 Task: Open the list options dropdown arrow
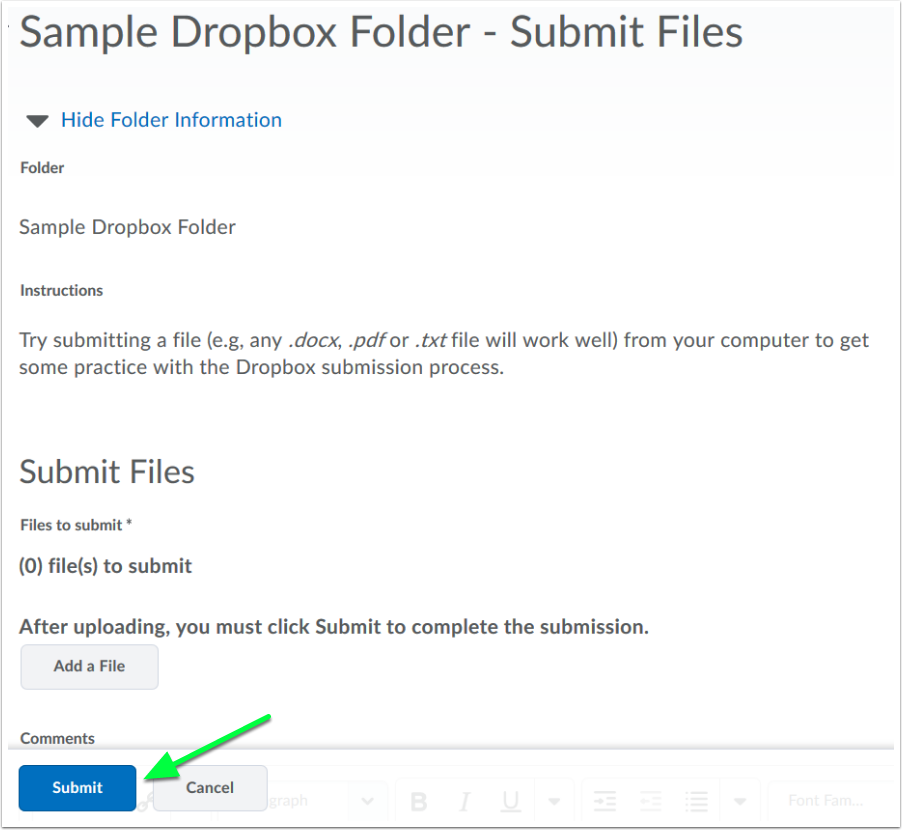740,801
